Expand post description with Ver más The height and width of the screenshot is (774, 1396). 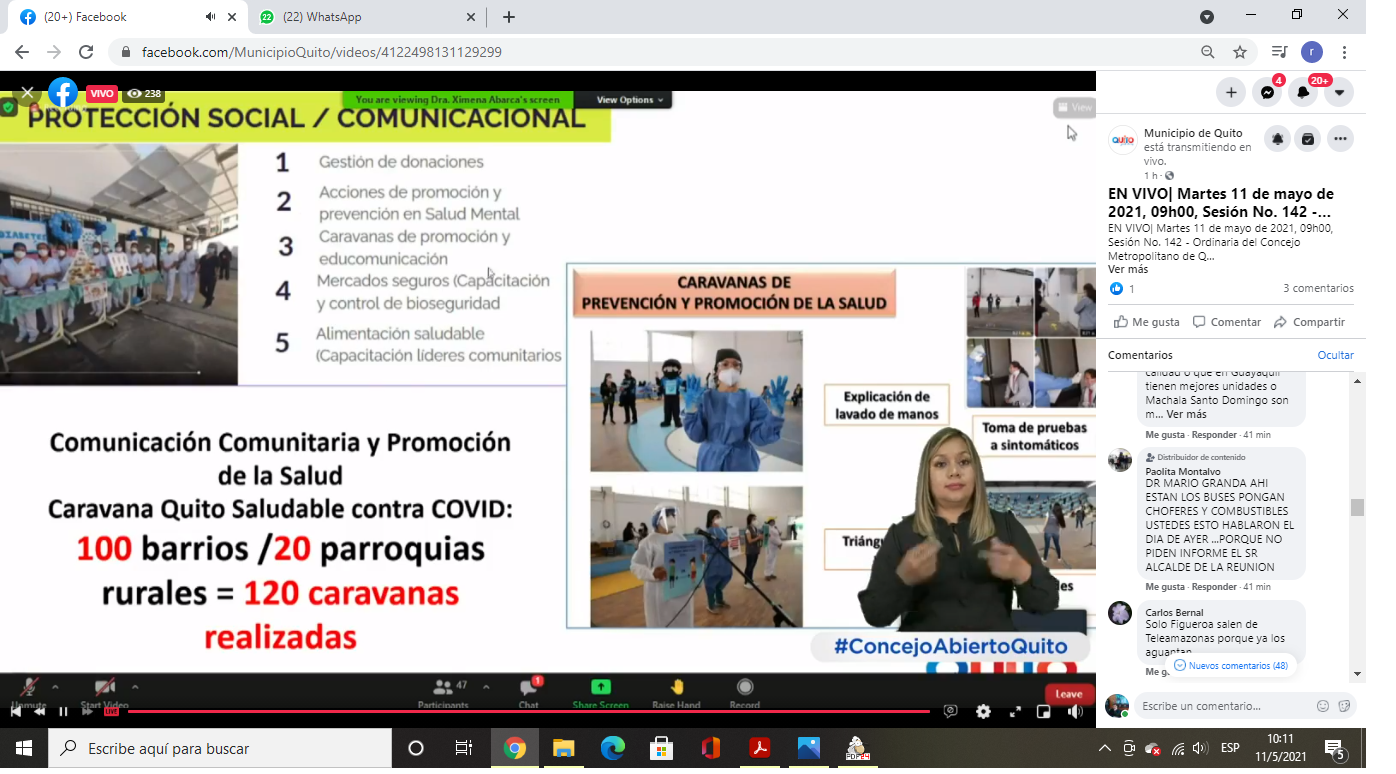(x=1128, y=269)
